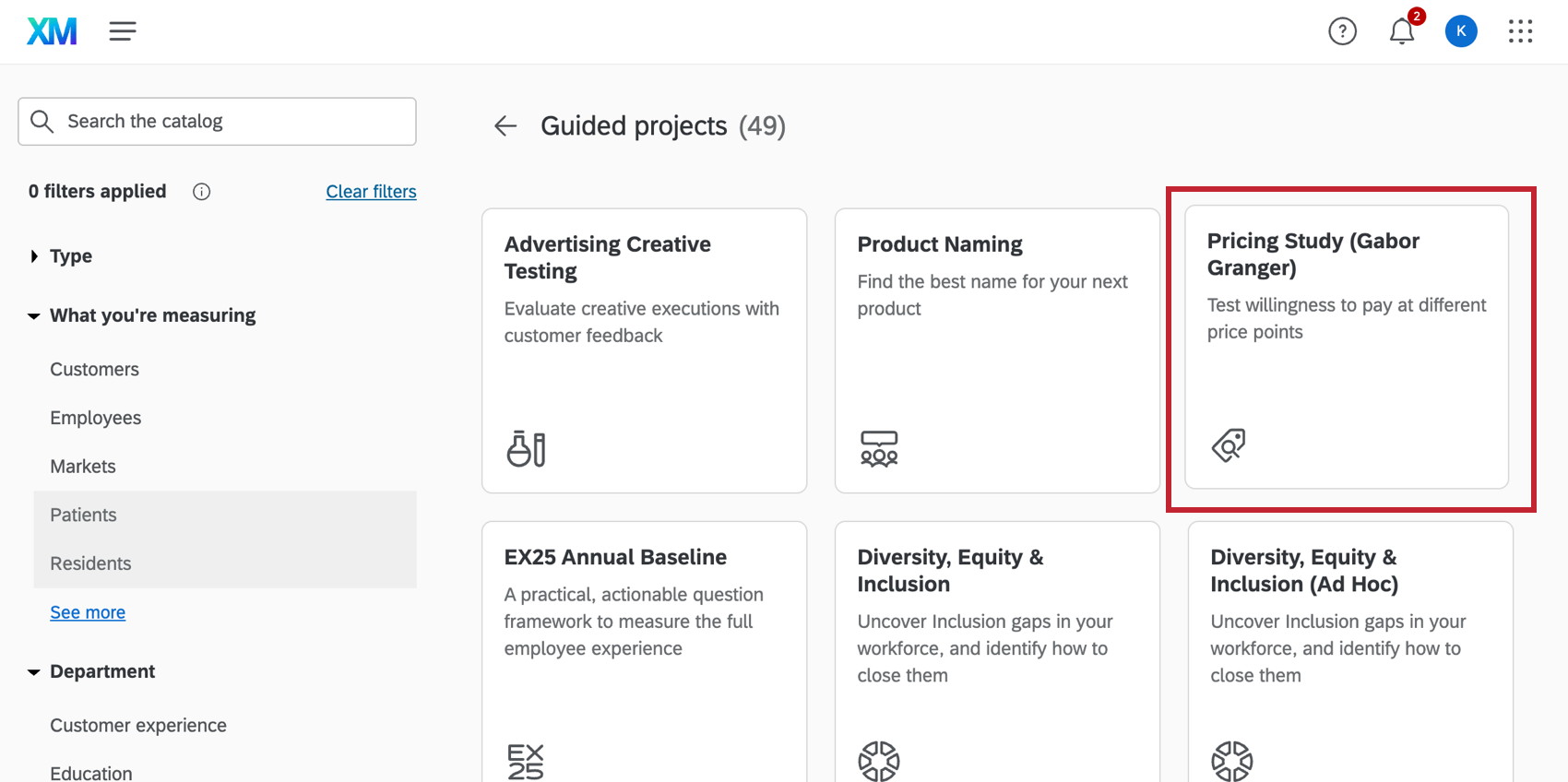Open the Pricing Study (Gabor Granger) card
The image size is (1568, 782).
(1346, 347)
